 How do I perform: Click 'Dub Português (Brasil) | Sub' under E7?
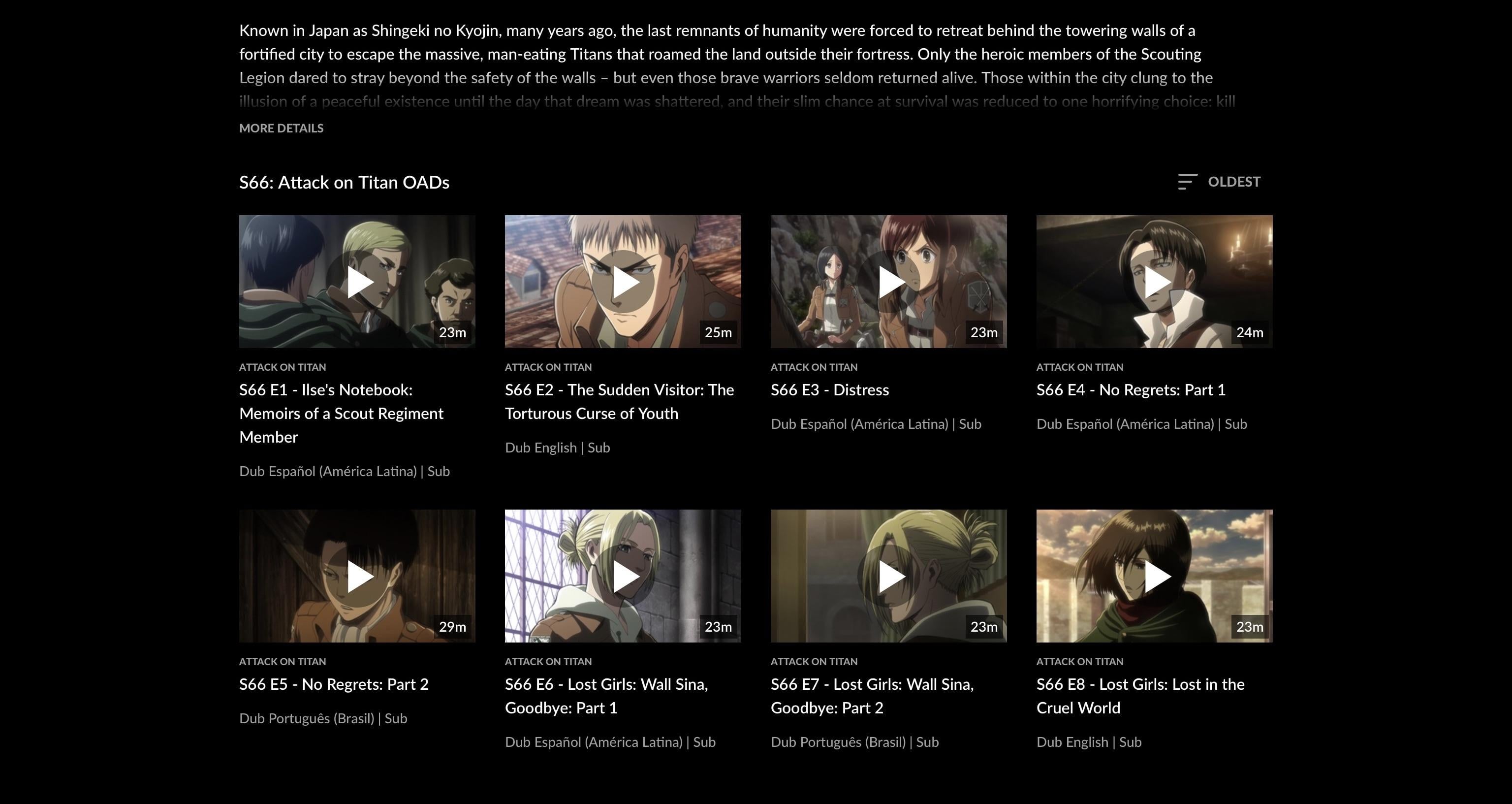click(x=854, y=742)
